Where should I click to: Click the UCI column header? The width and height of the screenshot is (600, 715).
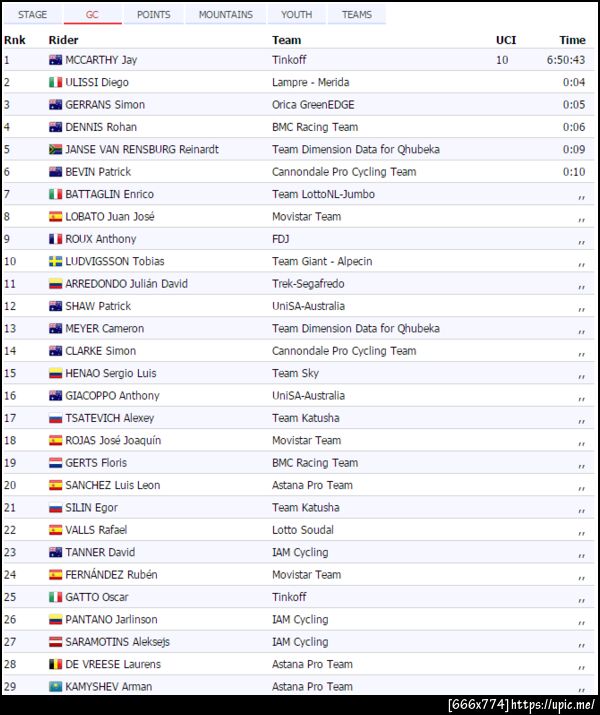(506, 40)
